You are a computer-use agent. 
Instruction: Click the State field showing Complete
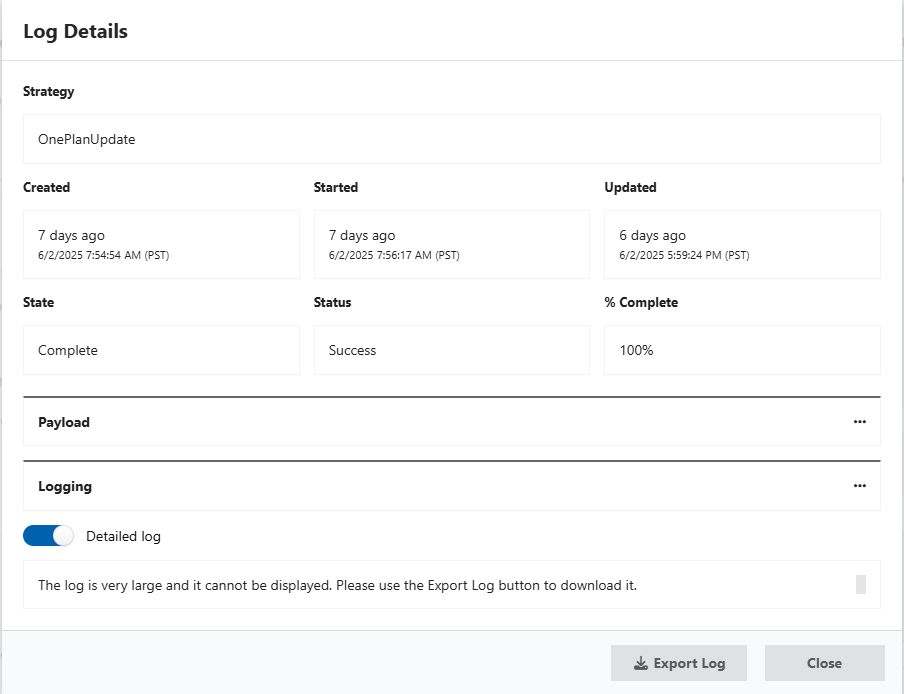(161, 350)
